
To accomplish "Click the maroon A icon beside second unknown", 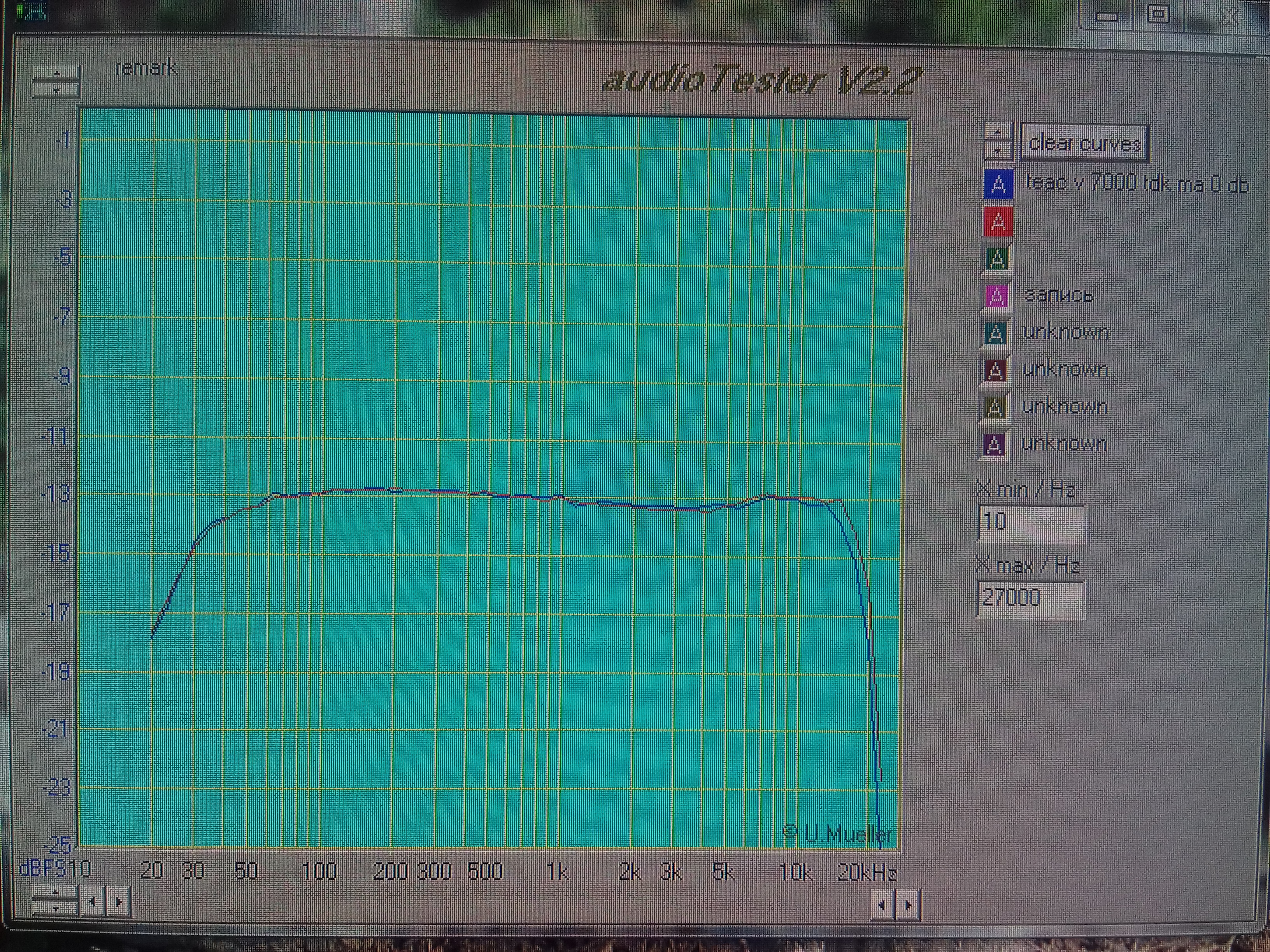I will tap(996, 371).
